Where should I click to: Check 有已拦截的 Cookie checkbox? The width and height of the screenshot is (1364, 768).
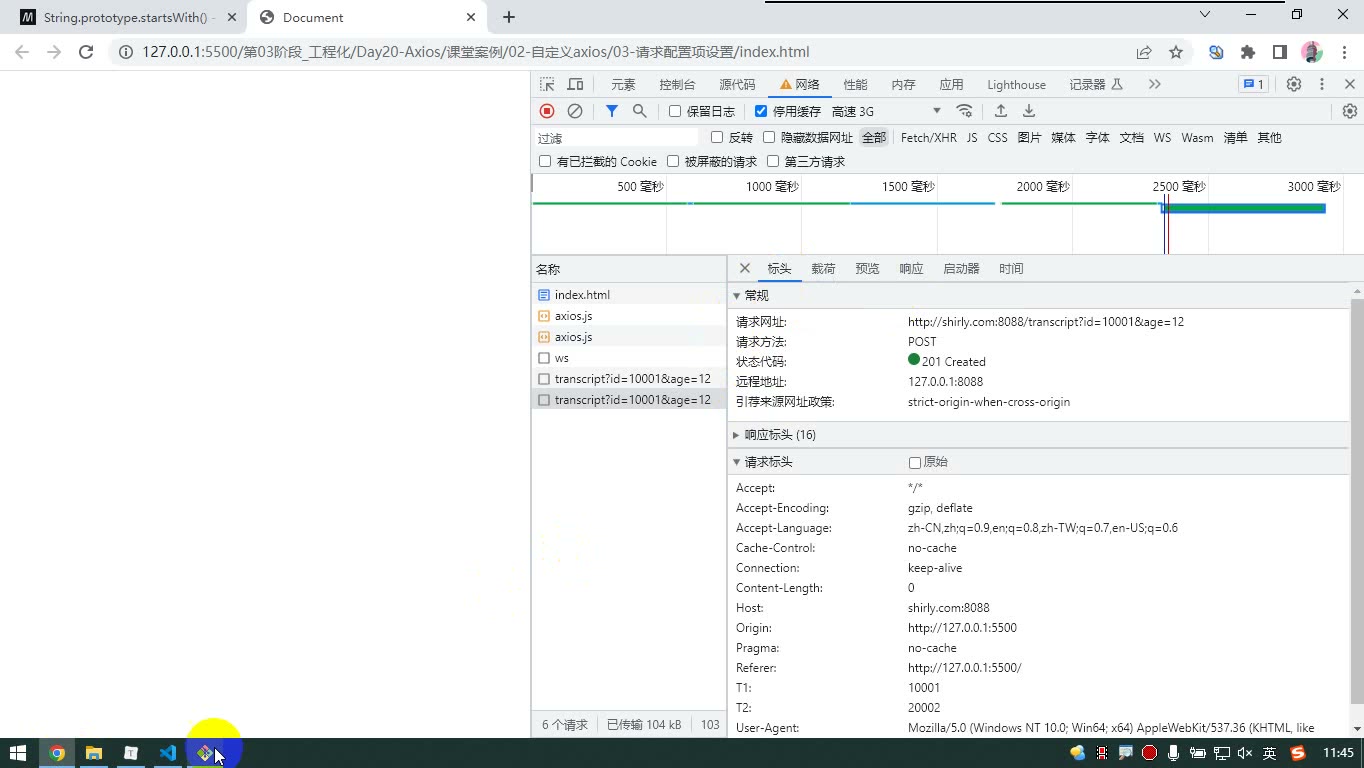[x=545, y=161]
